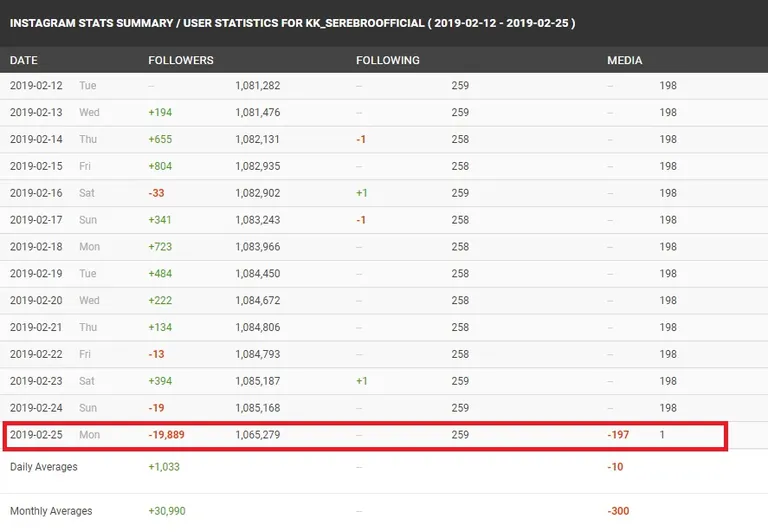Click the -19 follower change on 2019-02-24
This screenshot has height=532, width=768.
156,408
